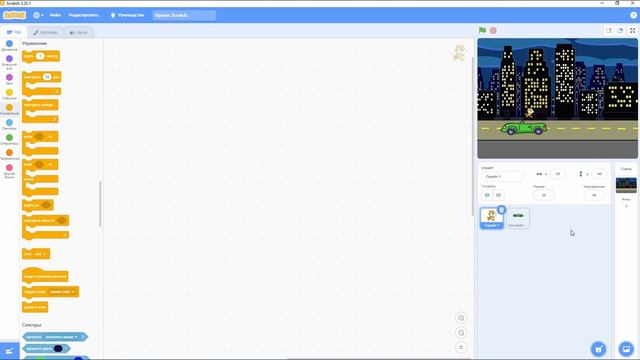This screenshot has height=360, width=640.
Task: Select the Sound (Звук) blocks category
Action: pos(9,79)
